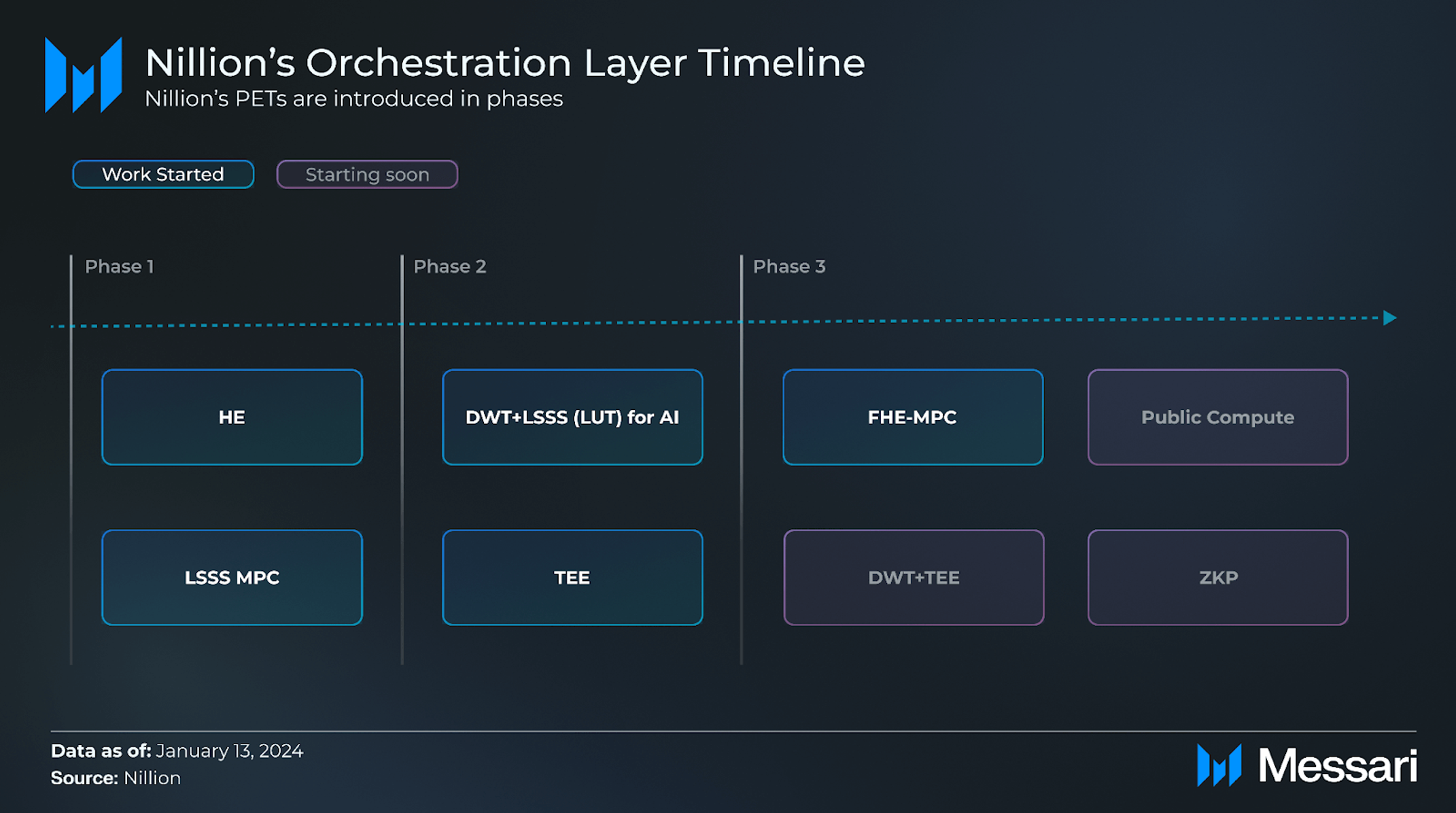Click the Phase 1 label
Screen dimensions: 1456x813
pyautogui.click(x=119, y=266)
